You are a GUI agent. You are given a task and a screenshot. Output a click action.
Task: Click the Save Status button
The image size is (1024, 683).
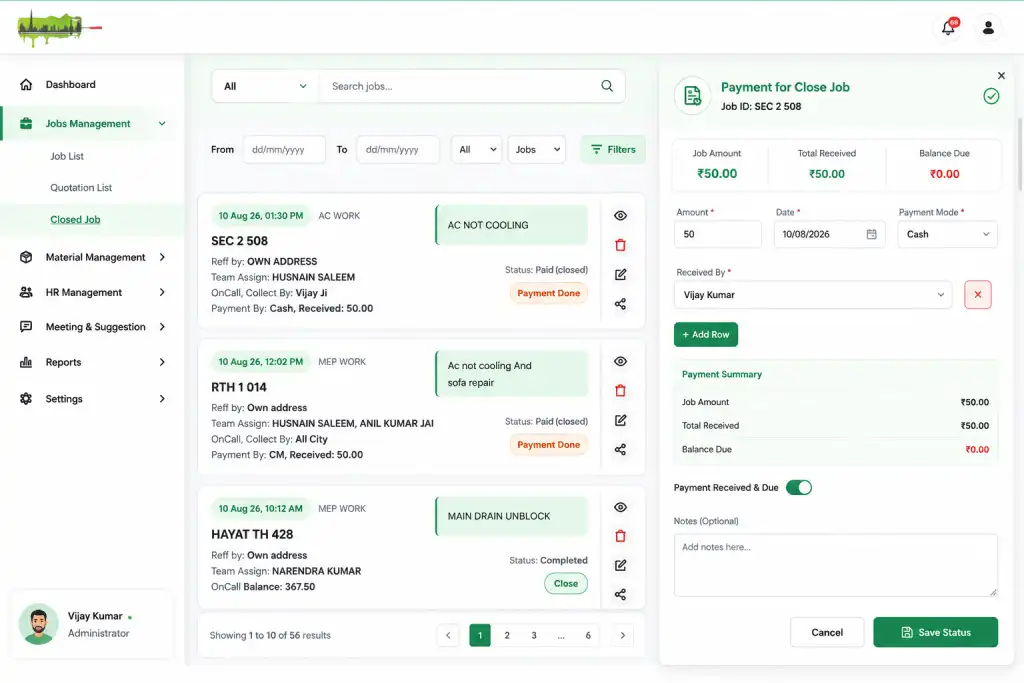tap(935, 632)
